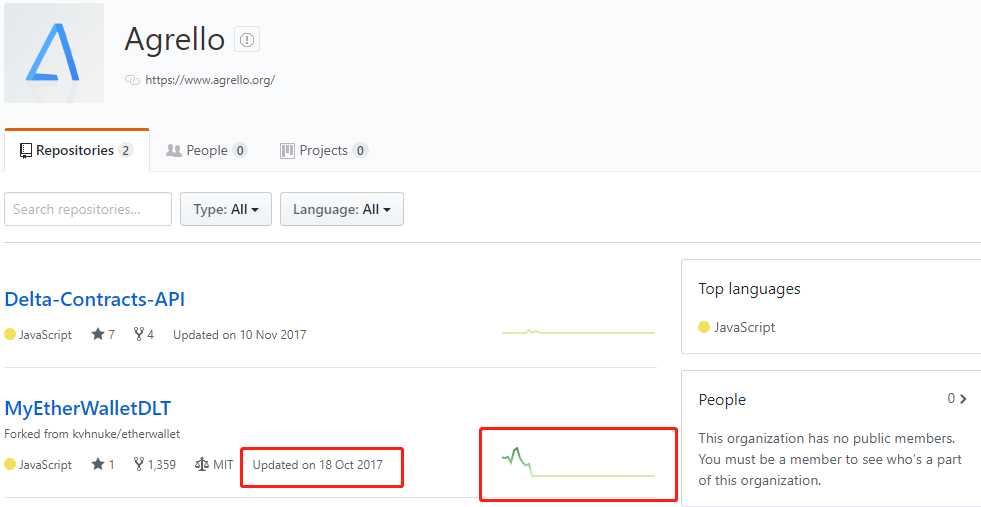Click the chain link icon before the URL
The image size is (981, 507).
132,80
